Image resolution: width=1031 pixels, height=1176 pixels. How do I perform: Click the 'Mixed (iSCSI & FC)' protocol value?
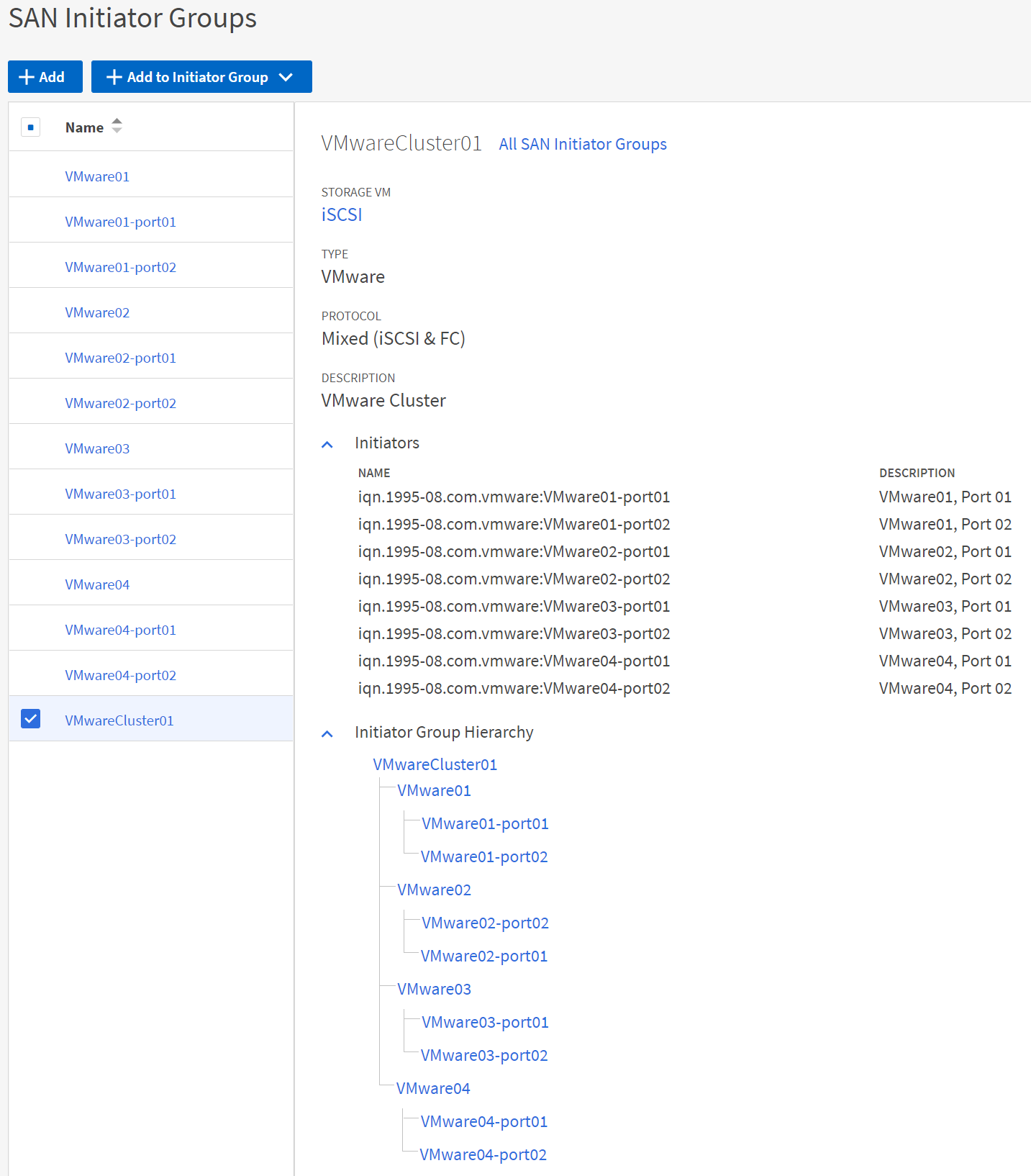(x=394, y=338)
